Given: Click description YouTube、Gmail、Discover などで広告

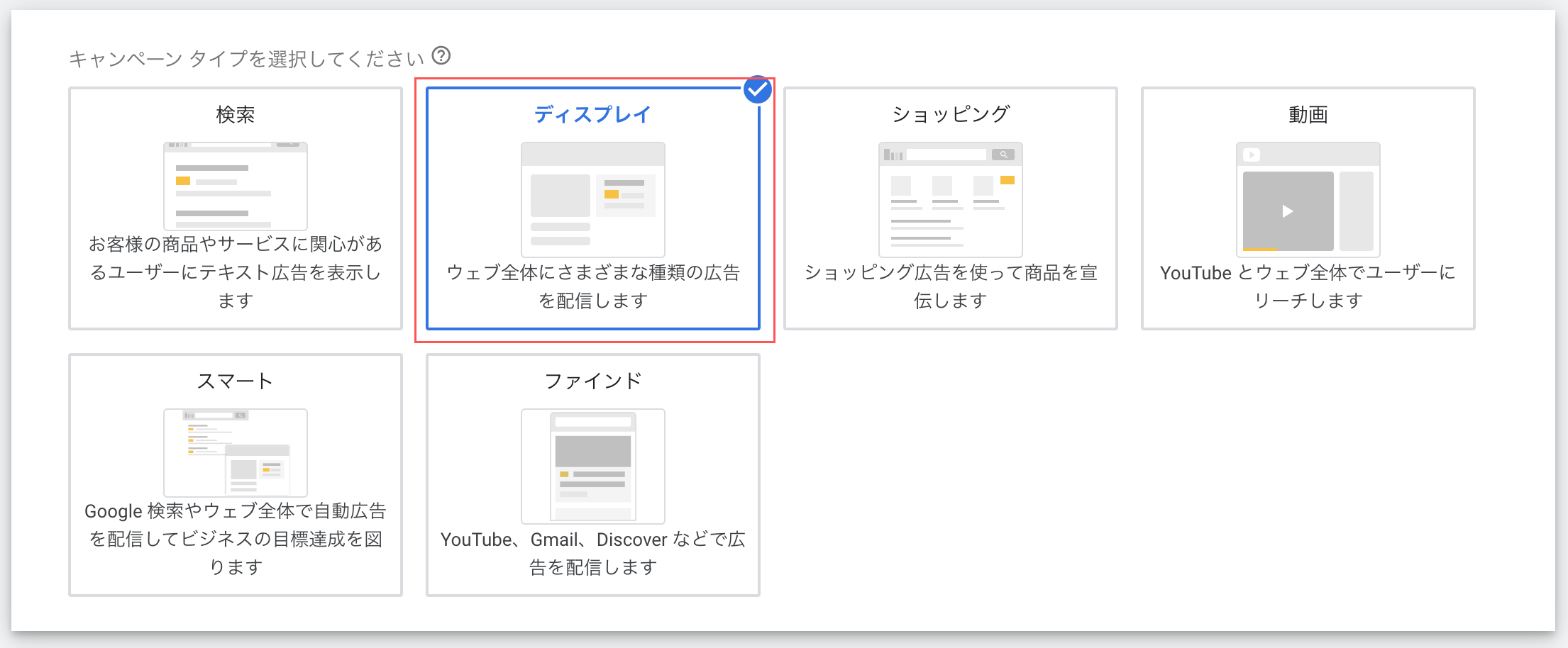Looking at the screenshot, I should click(593, 553).
